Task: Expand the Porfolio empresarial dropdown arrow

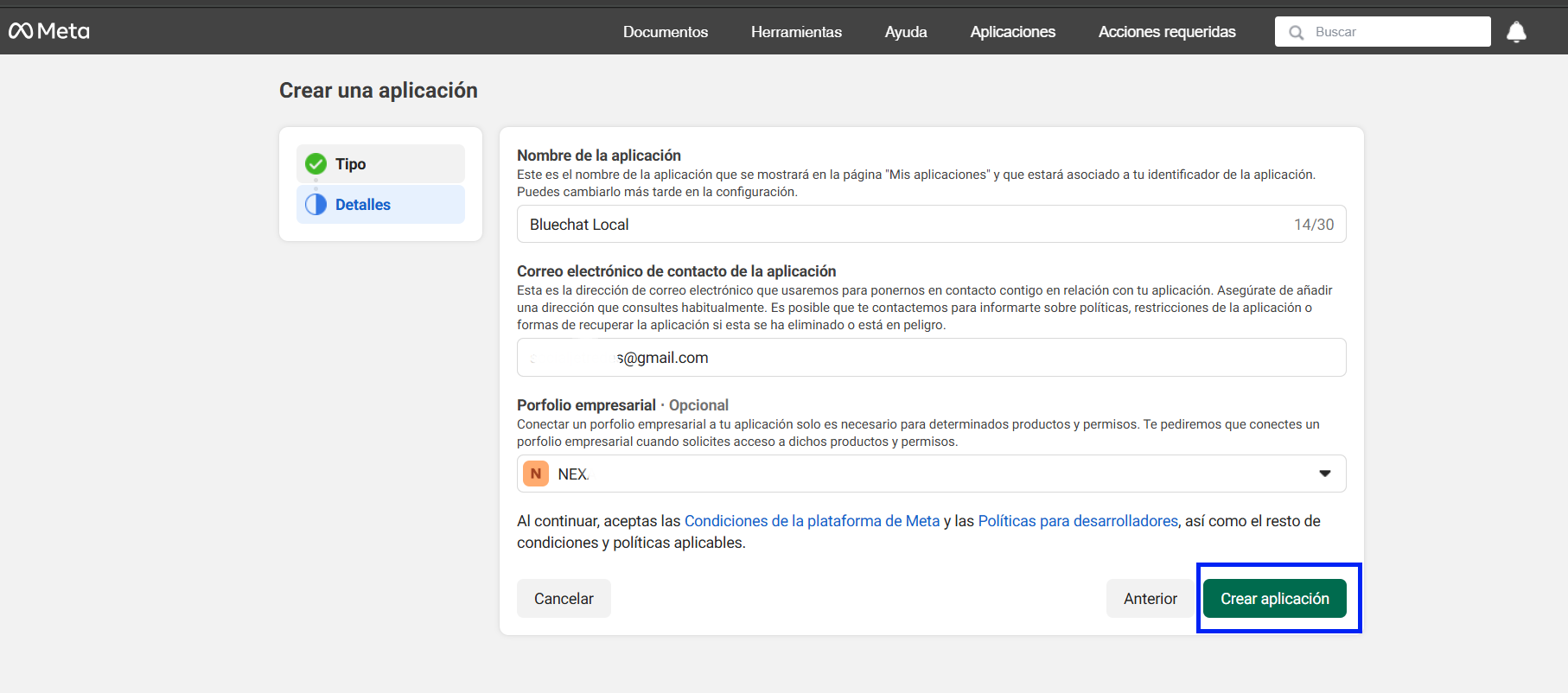Action: click(1324, 474)
